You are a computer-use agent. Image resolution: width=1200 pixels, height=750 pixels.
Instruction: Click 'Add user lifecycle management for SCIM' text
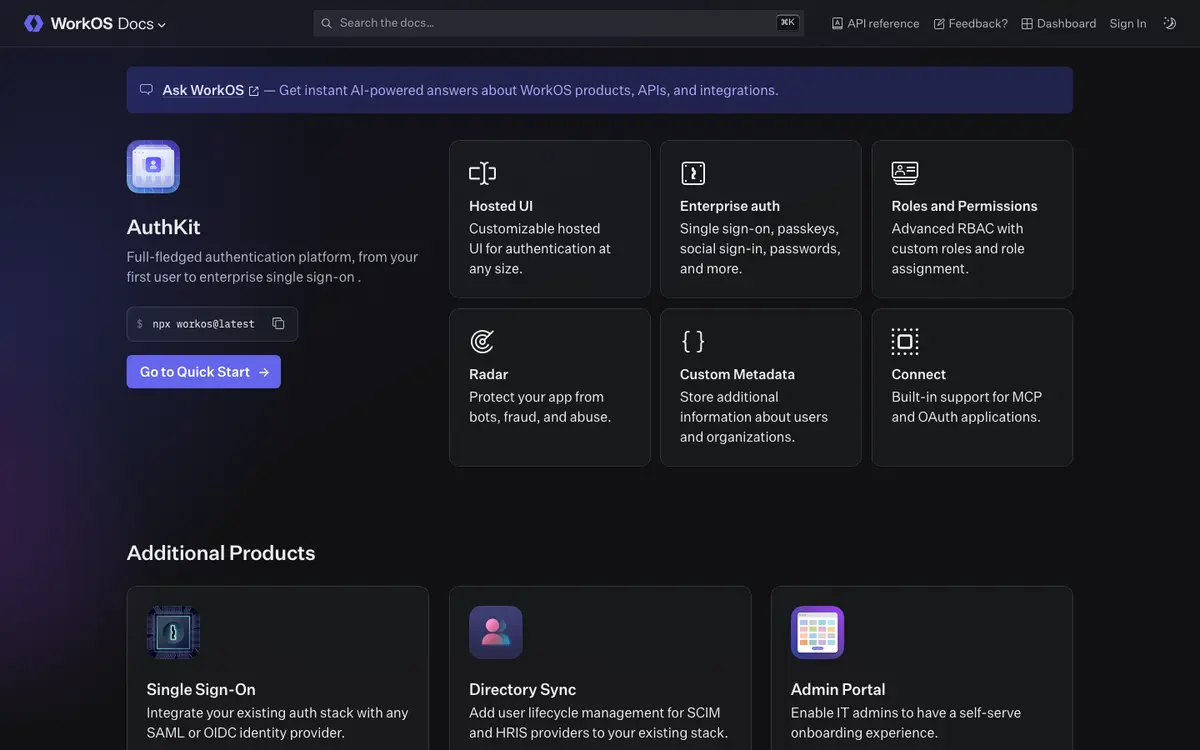(598, 723)
